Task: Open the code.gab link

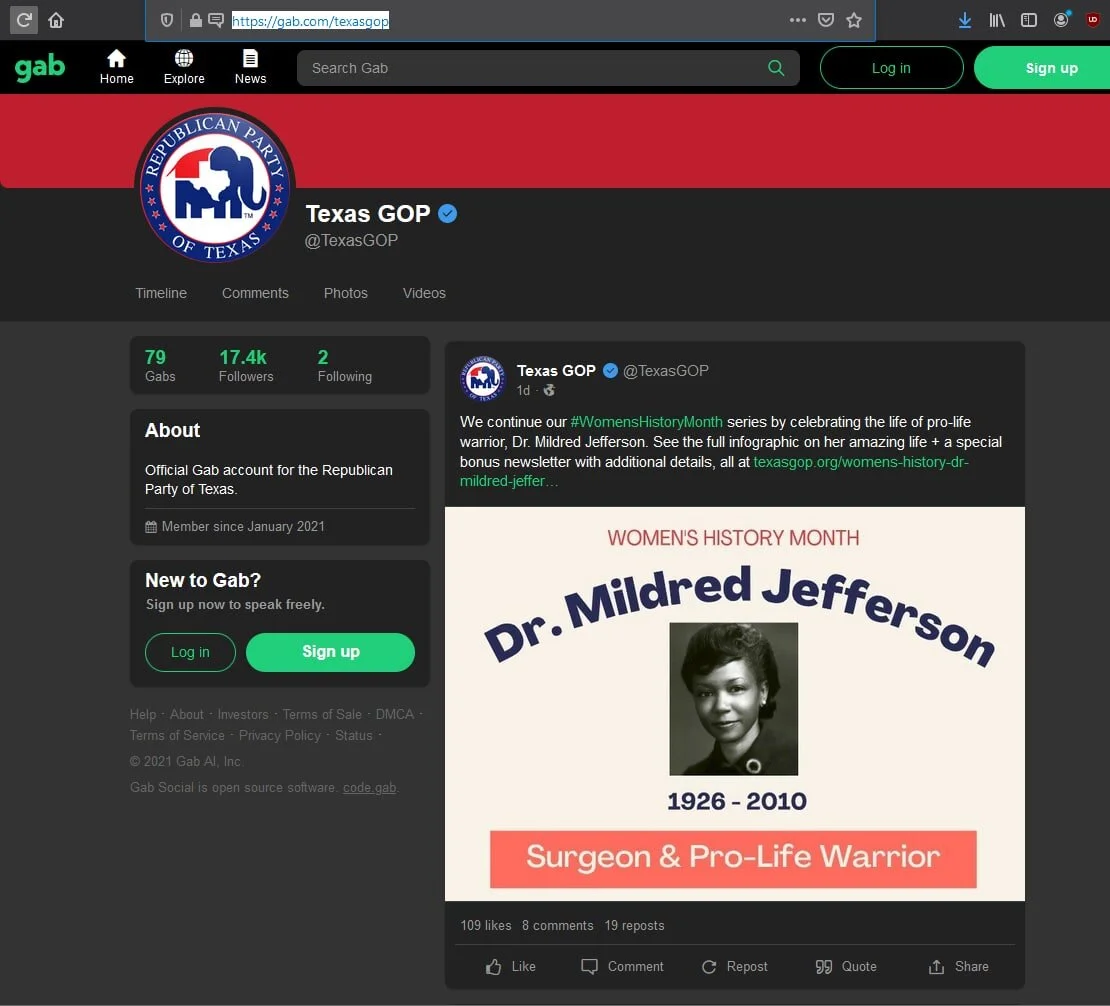Action: (x=369, y=787)
